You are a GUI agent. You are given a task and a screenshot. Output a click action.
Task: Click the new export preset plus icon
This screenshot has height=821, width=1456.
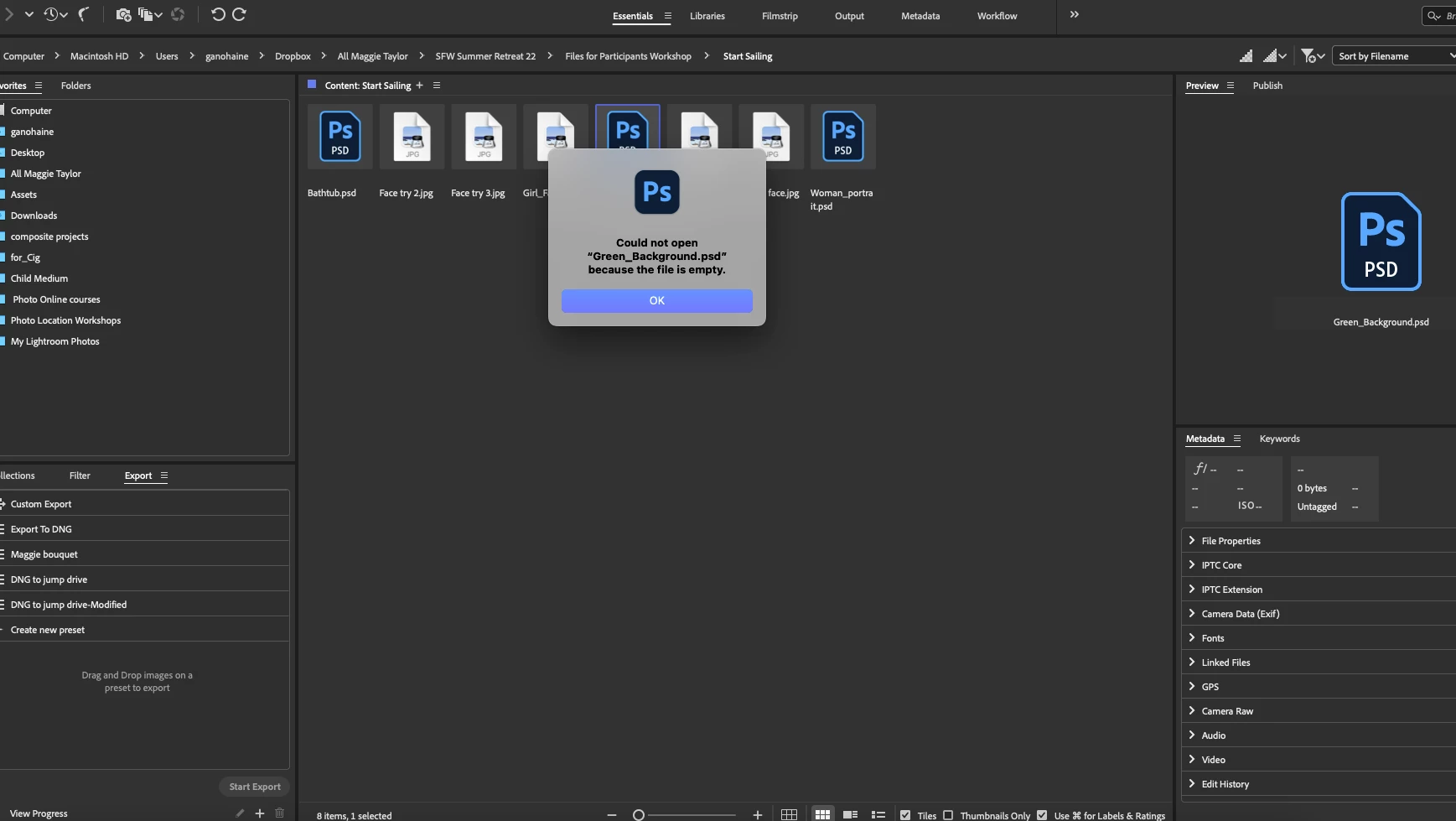click(260, 813)
